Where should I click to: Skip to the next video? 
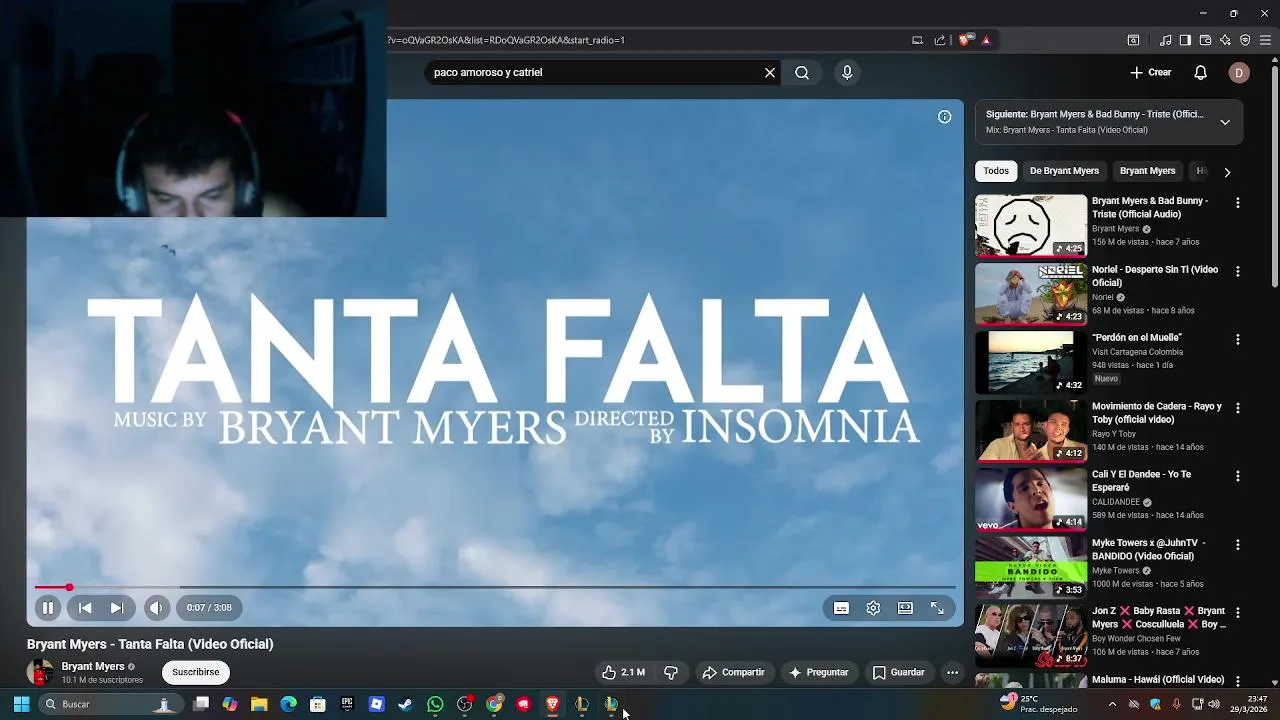(117, 608)
